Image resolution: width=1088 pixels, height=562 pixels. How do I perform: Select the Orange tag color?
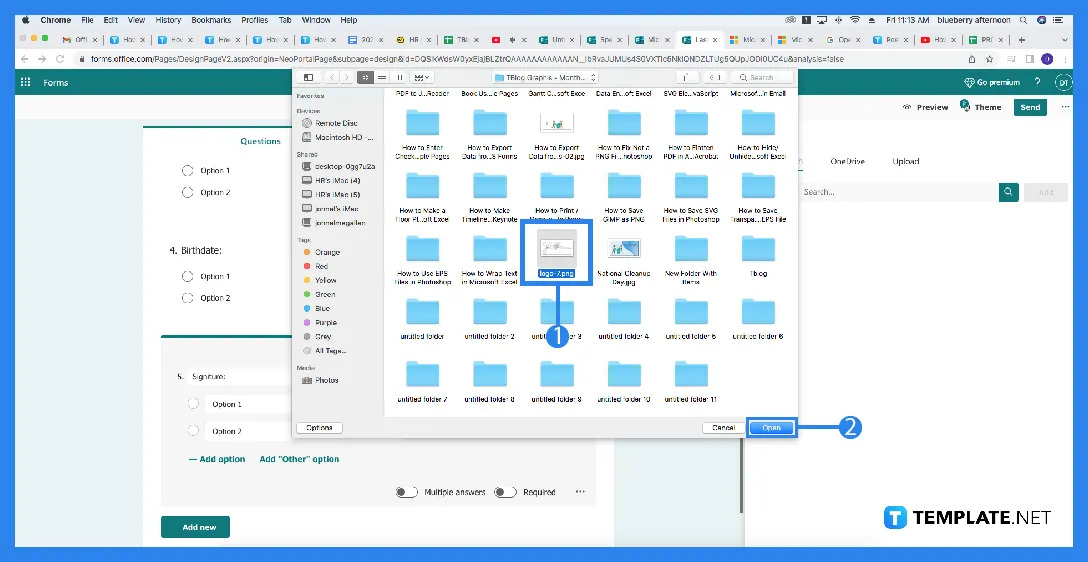[326, 253]
